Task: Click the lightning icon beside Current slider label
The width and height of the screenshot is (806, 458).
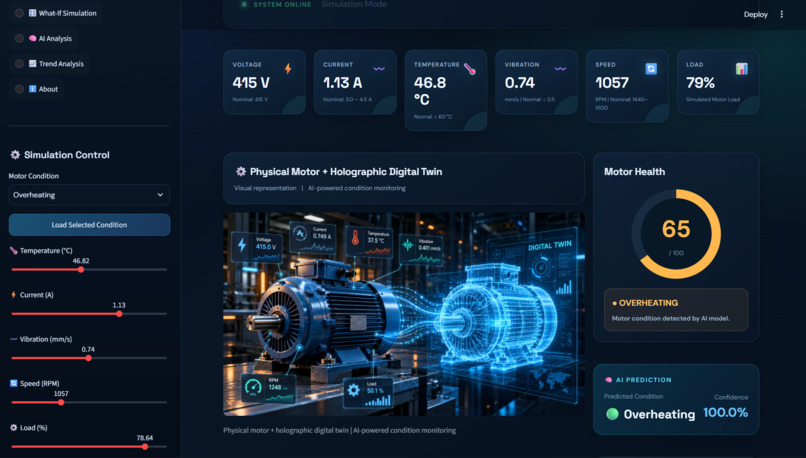Action: pyautogui.click(x=13, y=295)
